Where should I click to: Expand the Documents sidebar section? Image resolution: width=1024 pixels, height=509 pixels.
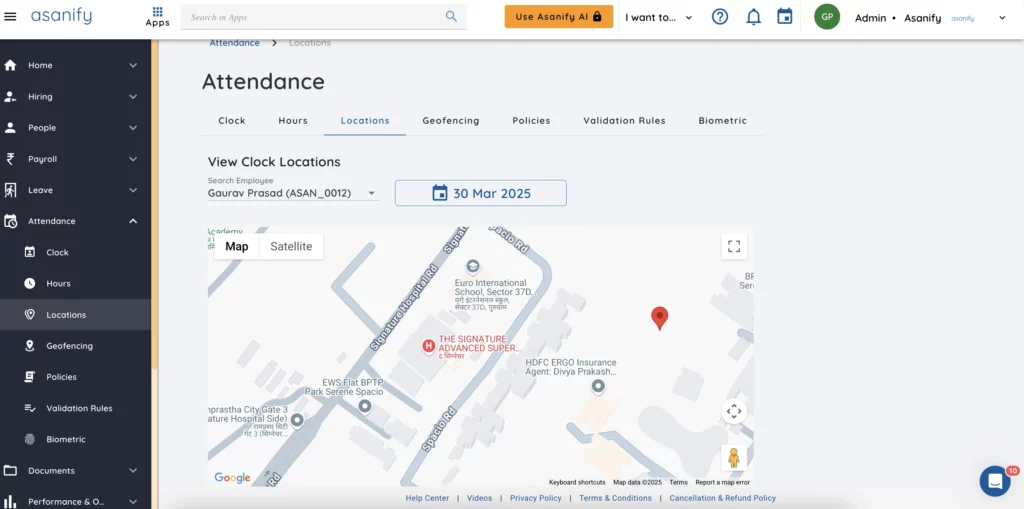tap(133, 470)
